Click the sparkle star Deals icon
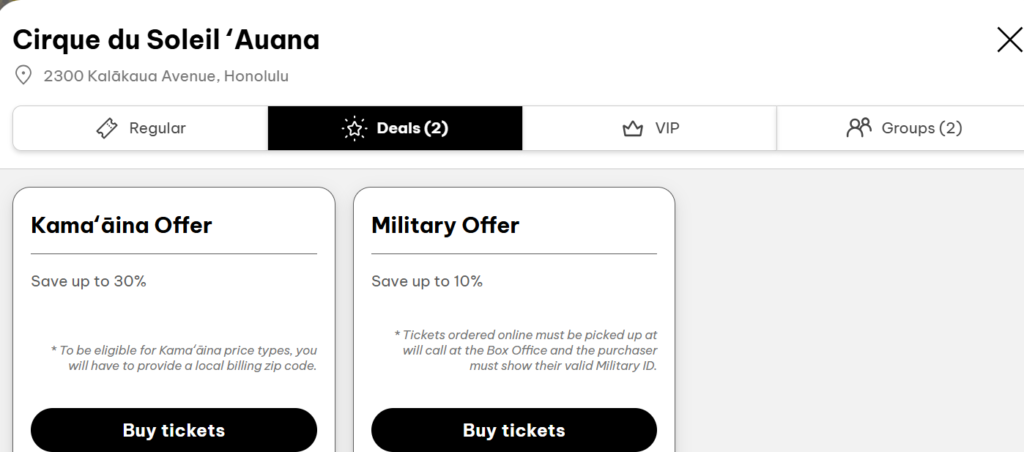This screenshot has height=452, width=1024. click(354, 128)
